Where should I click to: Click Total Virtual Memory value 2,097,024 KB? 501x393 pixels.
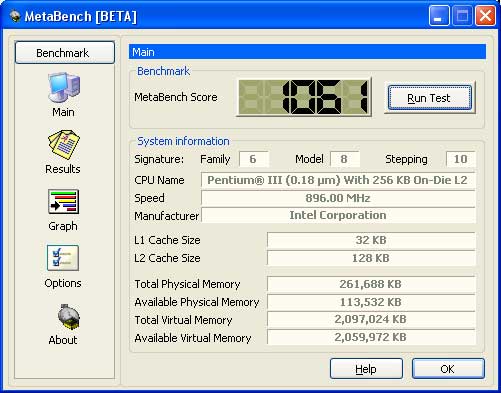point(371,319)
